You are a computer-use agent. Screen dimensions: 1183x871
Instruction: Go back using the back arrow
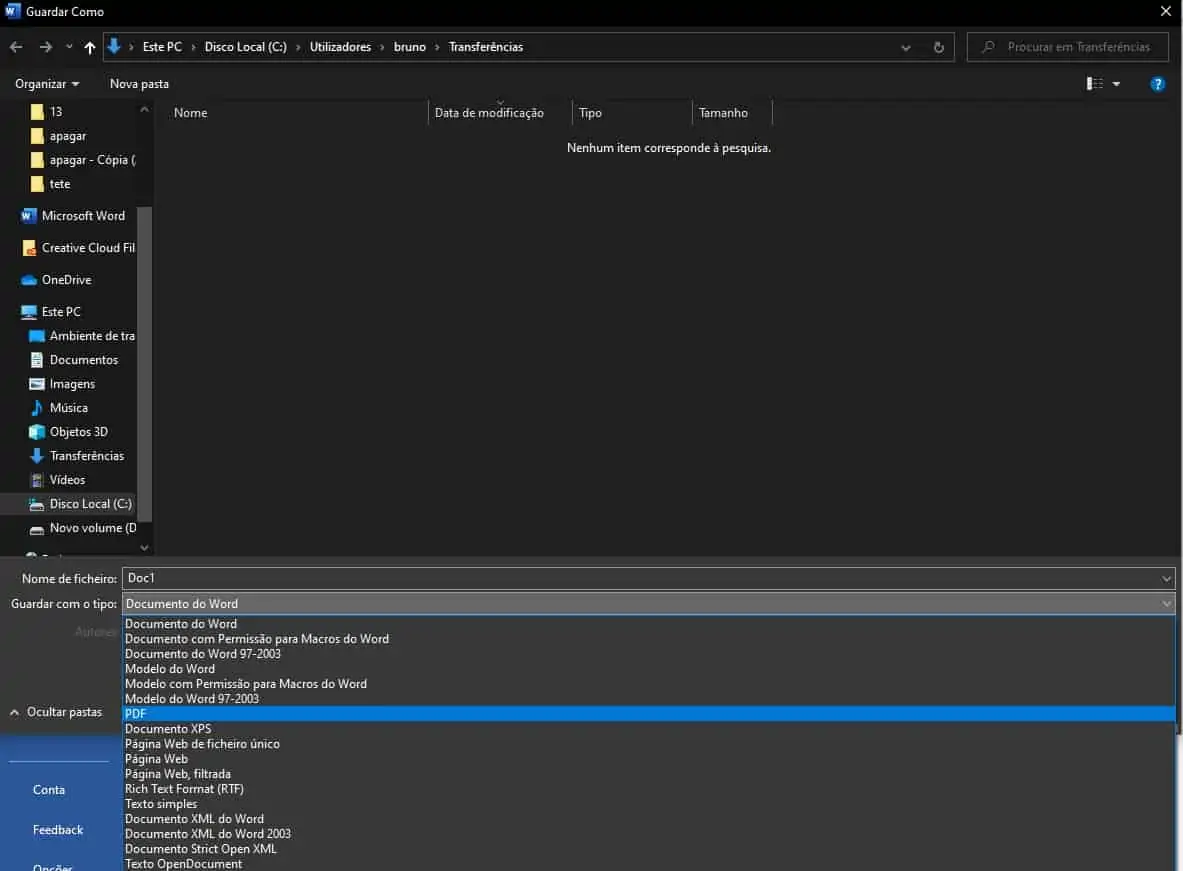point(16,47)
